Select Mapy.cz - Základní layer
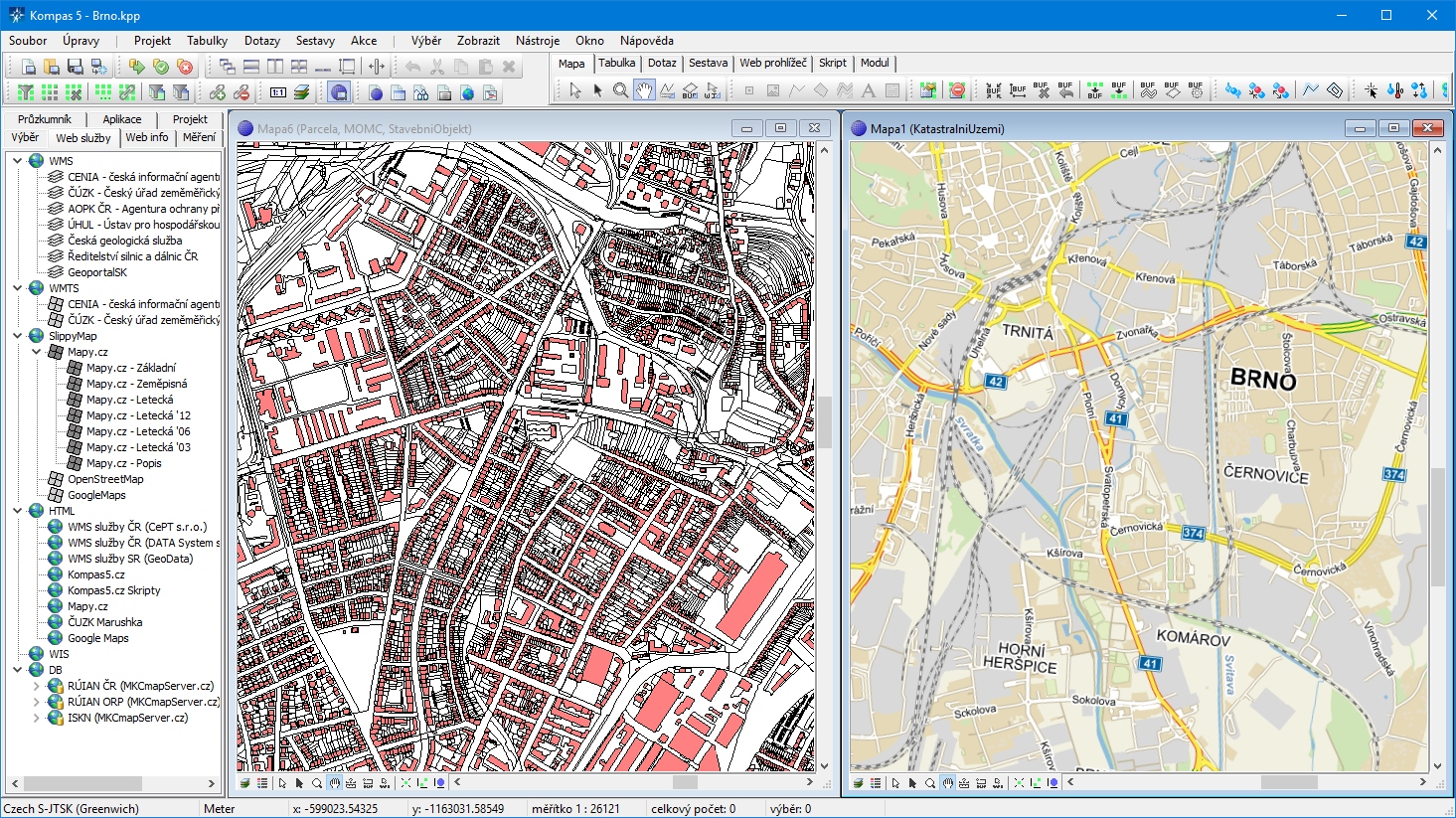Screen dimensions: 1456x818 click(130, 368)
